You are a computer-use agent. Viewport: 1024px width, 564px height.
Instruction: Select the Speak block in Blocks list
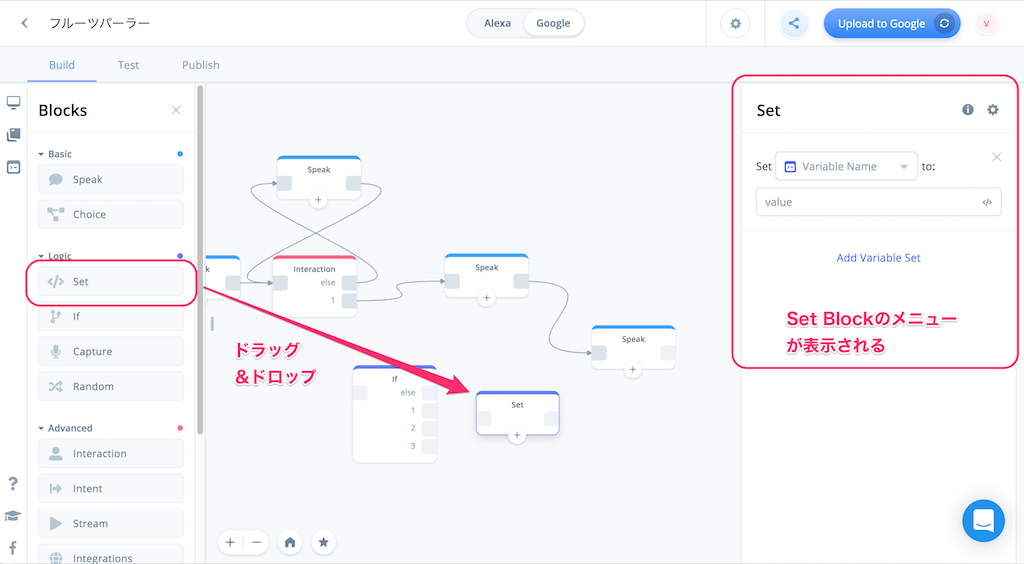(x=110, y=180)
